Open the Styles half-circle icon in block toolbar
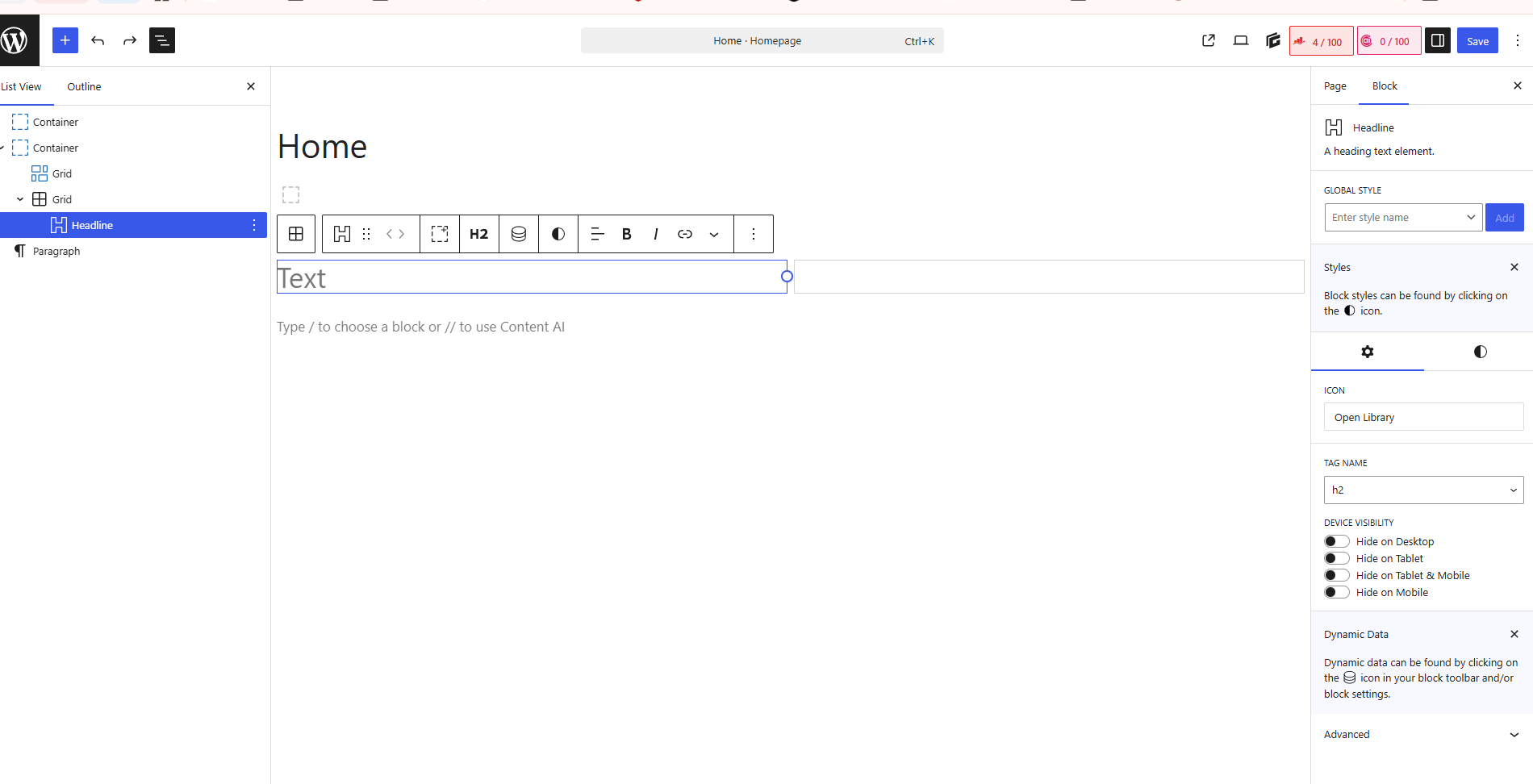1533x784 pixels. [558, 234]
